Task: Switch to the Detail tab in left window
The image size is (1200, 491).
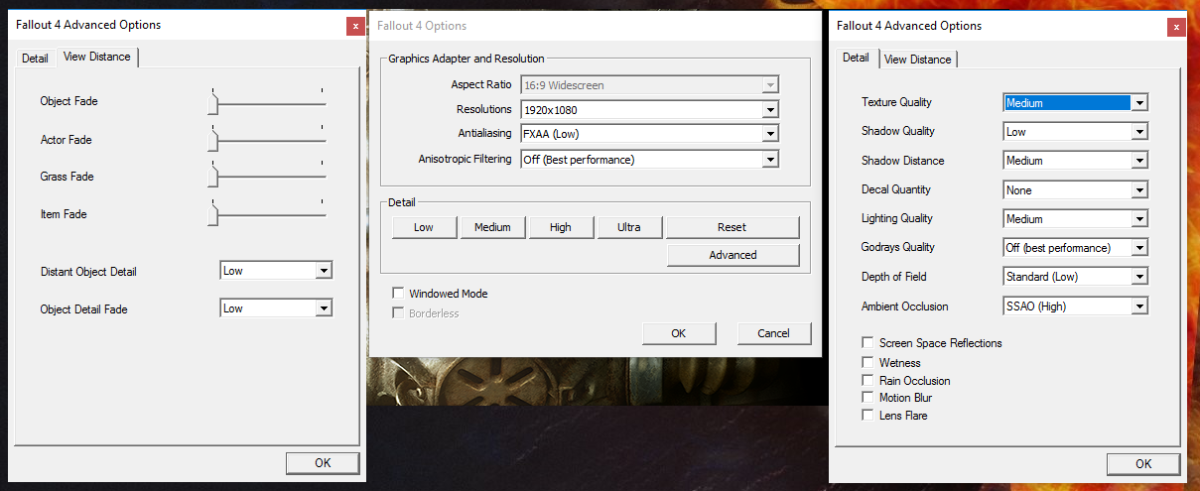Action: coord(35,58)
